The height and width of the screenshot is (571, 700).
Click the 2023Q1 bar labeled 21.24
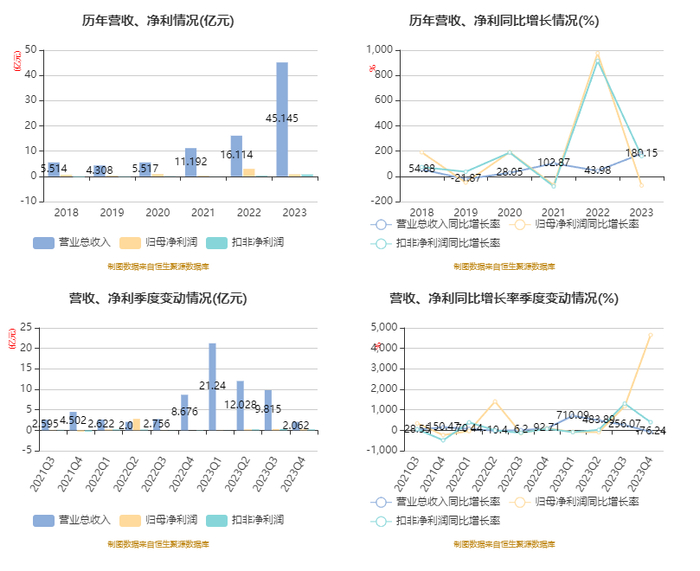[x=212, y=387]
